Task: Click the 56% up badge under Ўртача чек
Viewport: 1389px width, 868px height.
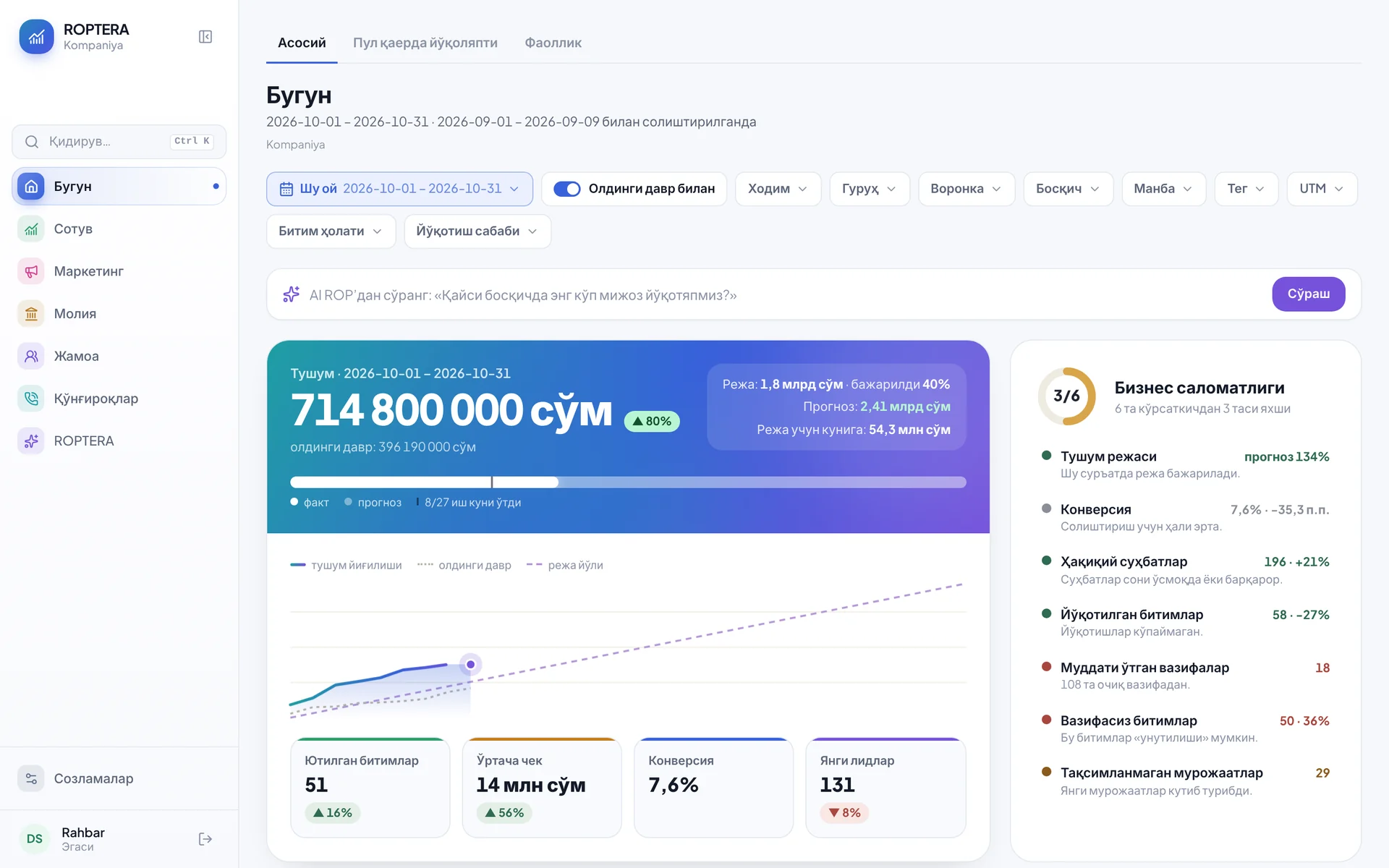Action: pyautogui.click(x=504, y=813)
